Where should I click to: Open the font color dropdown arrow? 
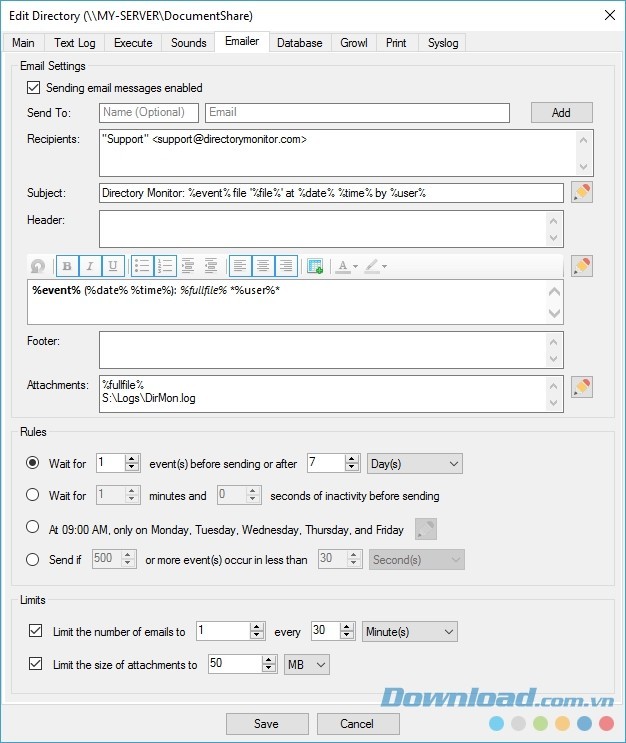tap(355, 266)
